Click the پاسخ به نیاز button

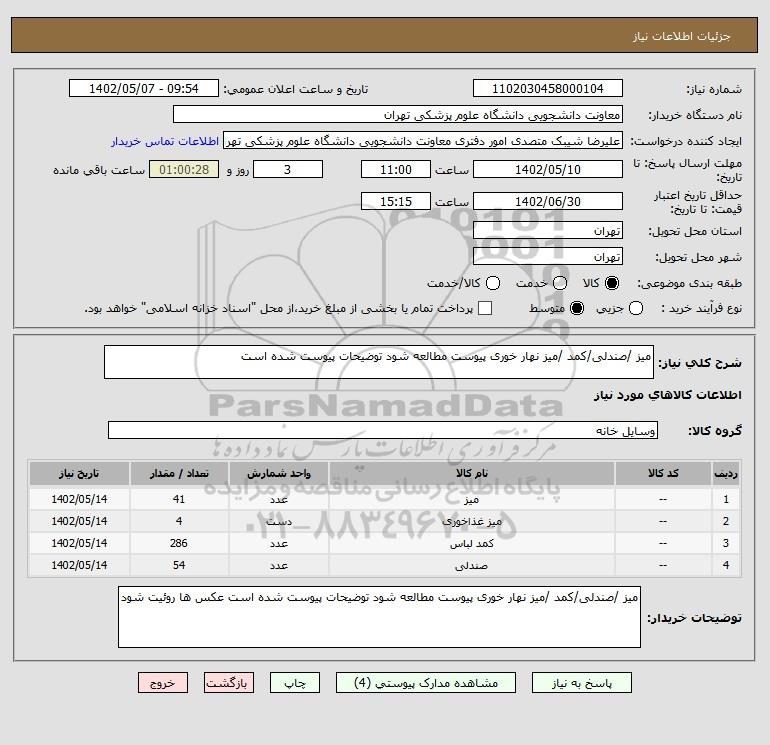click(581, 683)
